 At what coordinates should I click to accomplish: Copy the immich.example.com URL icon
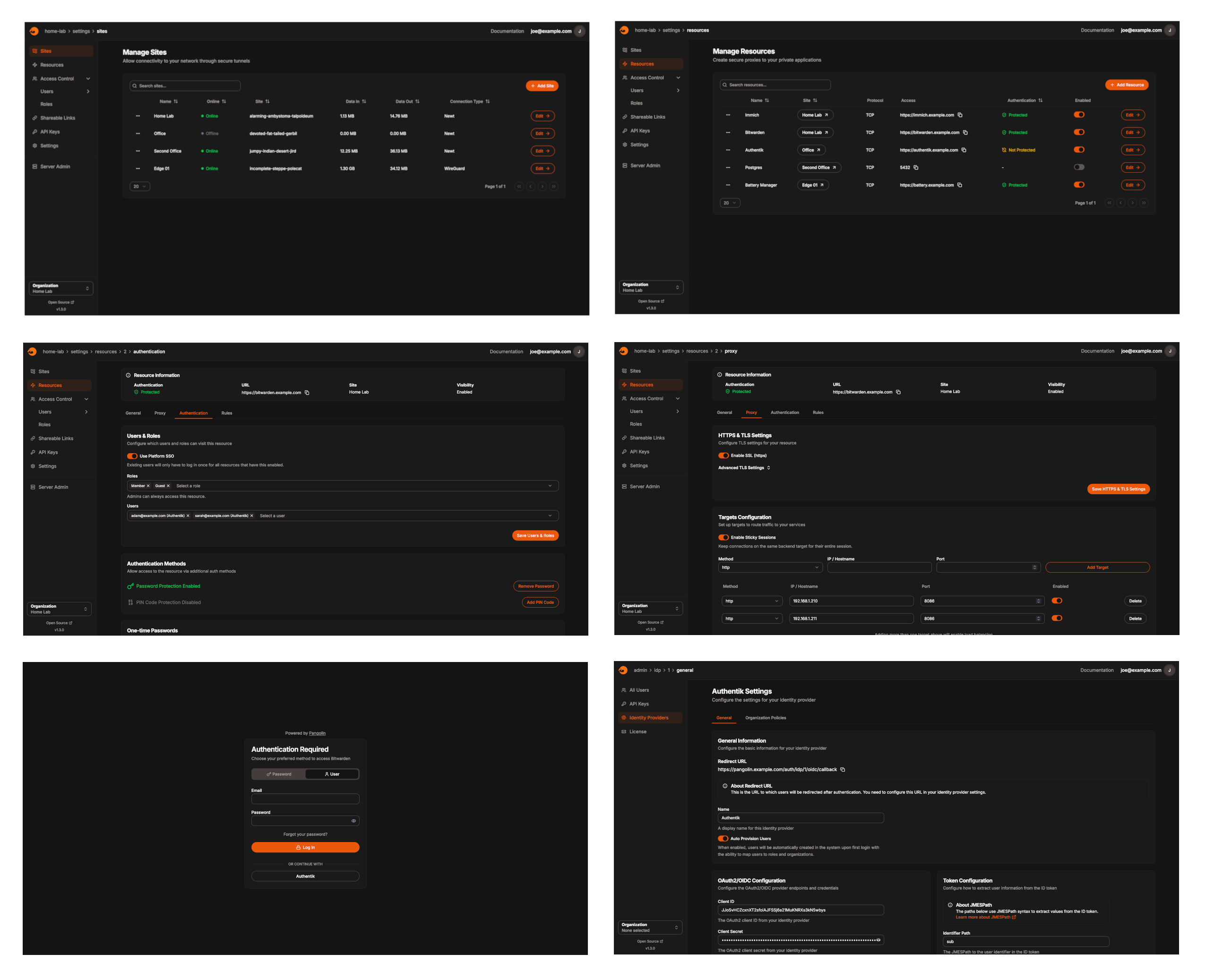pos(960,115)
